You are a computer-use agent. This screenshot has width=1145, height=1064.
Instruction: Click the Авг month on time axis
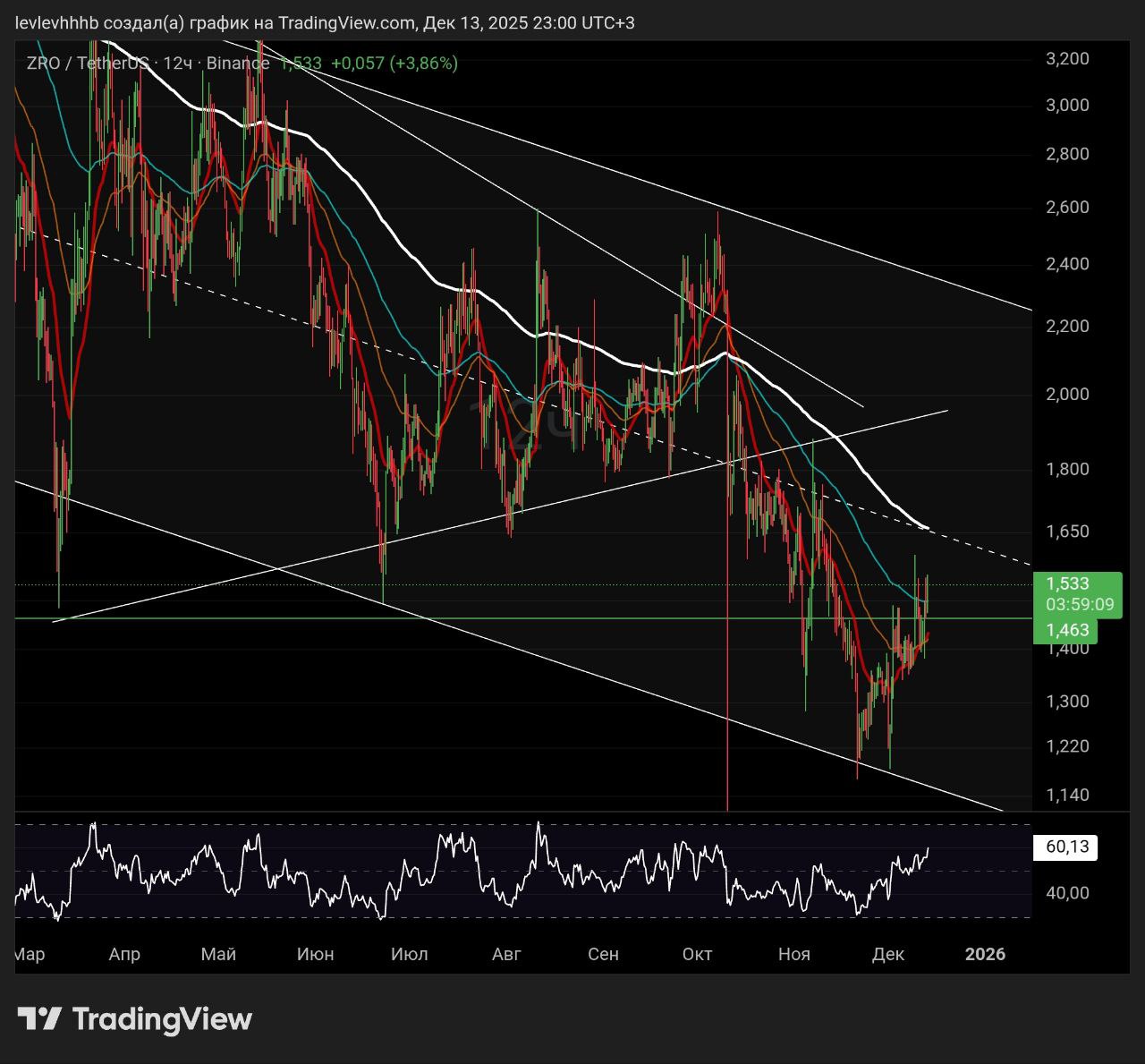[x=506, y=954]
